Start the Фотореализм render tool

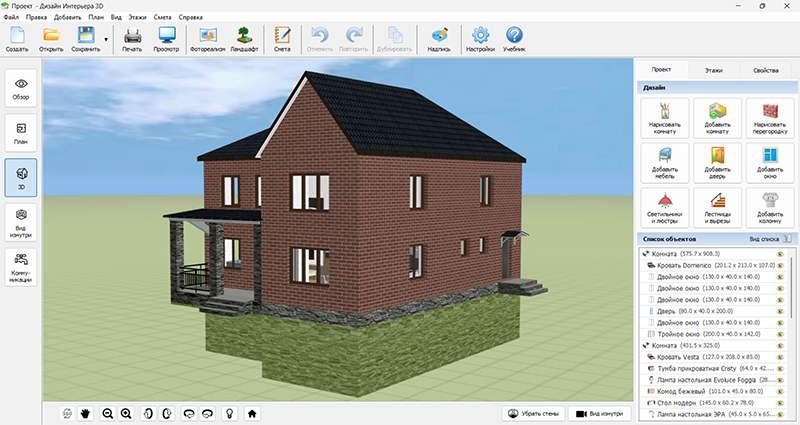[x=208, y=39]
